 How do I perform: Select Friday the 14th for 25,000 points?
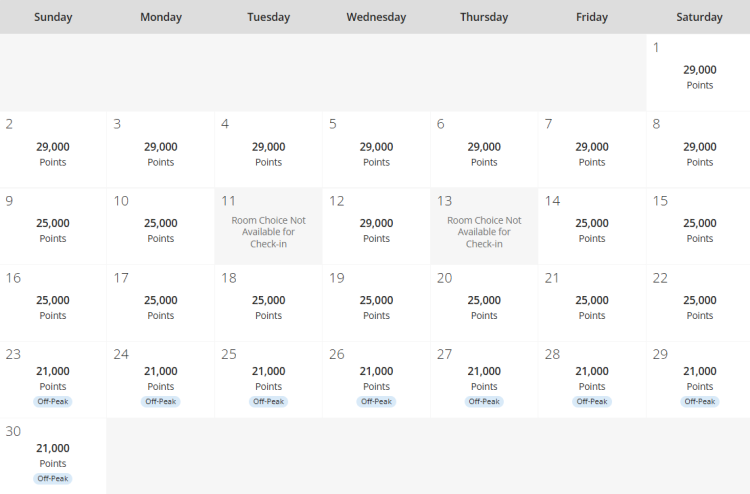point(592,226)
